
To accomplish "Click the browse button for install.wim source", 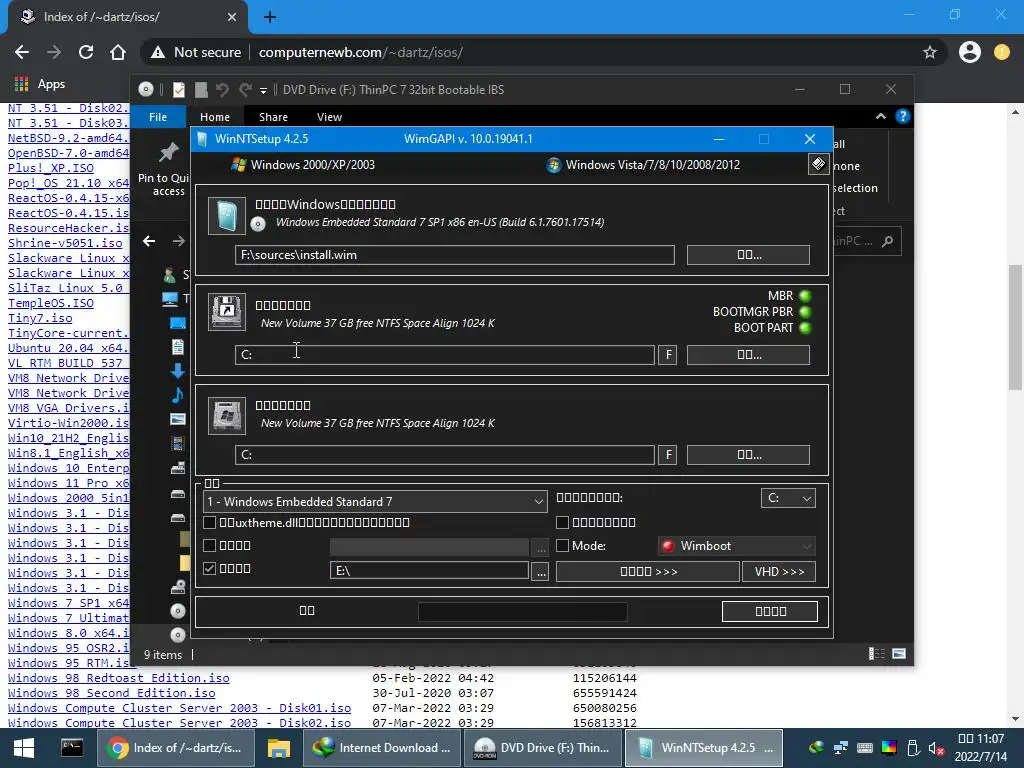I will [x=748, y=255].
